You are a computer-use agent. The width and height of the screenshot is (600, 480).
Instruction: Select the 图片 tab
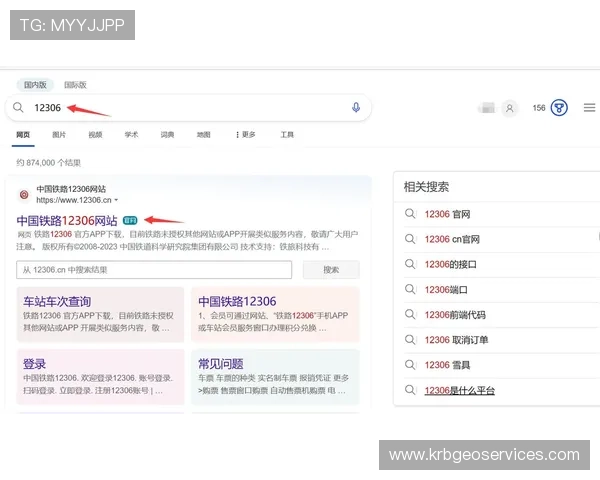59,134
